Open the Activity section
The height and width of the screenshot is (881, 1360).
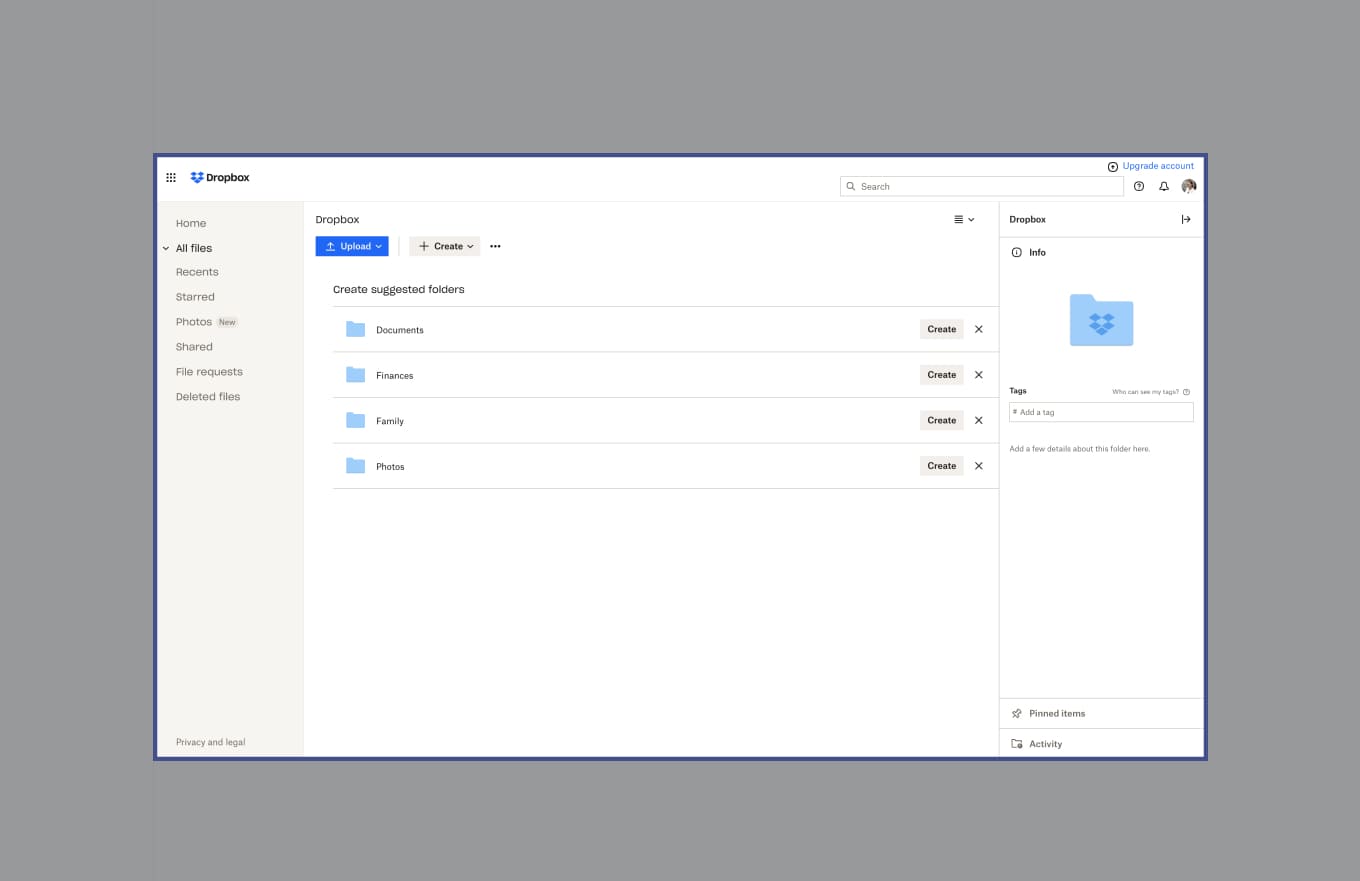click(x=1045, y=744)
